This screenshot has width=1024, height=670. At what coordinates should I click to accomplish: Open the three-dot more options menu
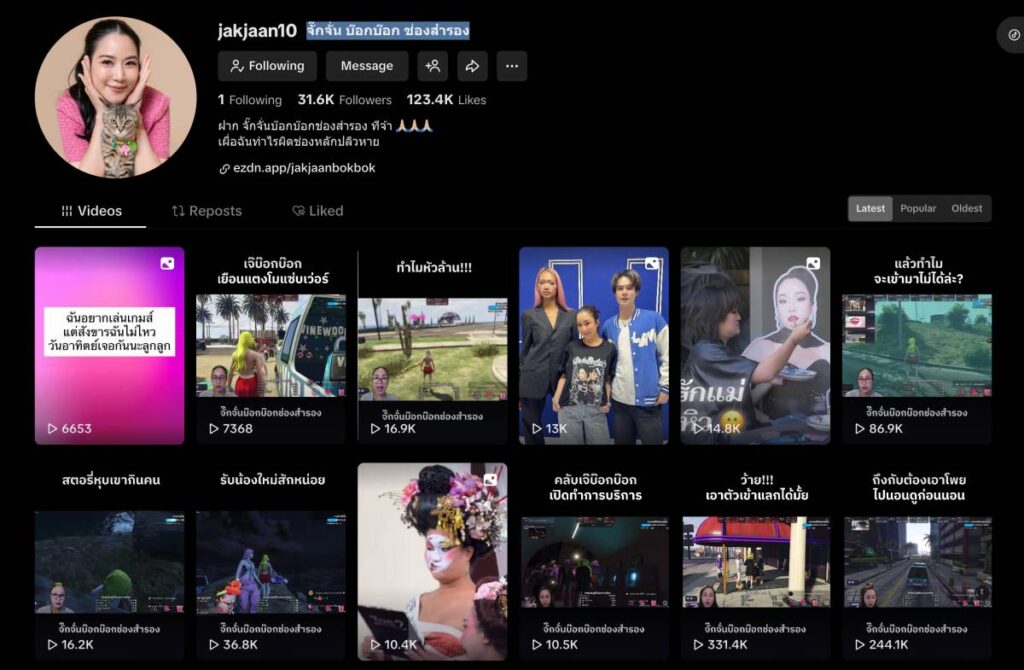pos(512,66)
